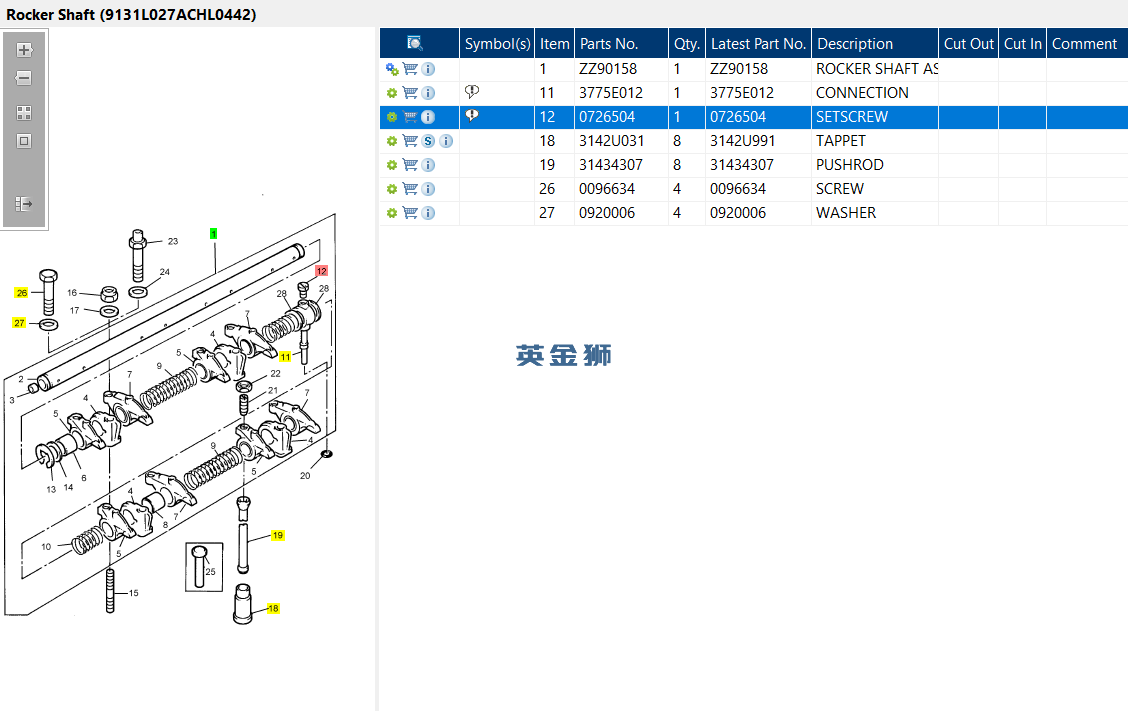Click the double-gear icon for ROCKER SHAFT row

(392, 69)
